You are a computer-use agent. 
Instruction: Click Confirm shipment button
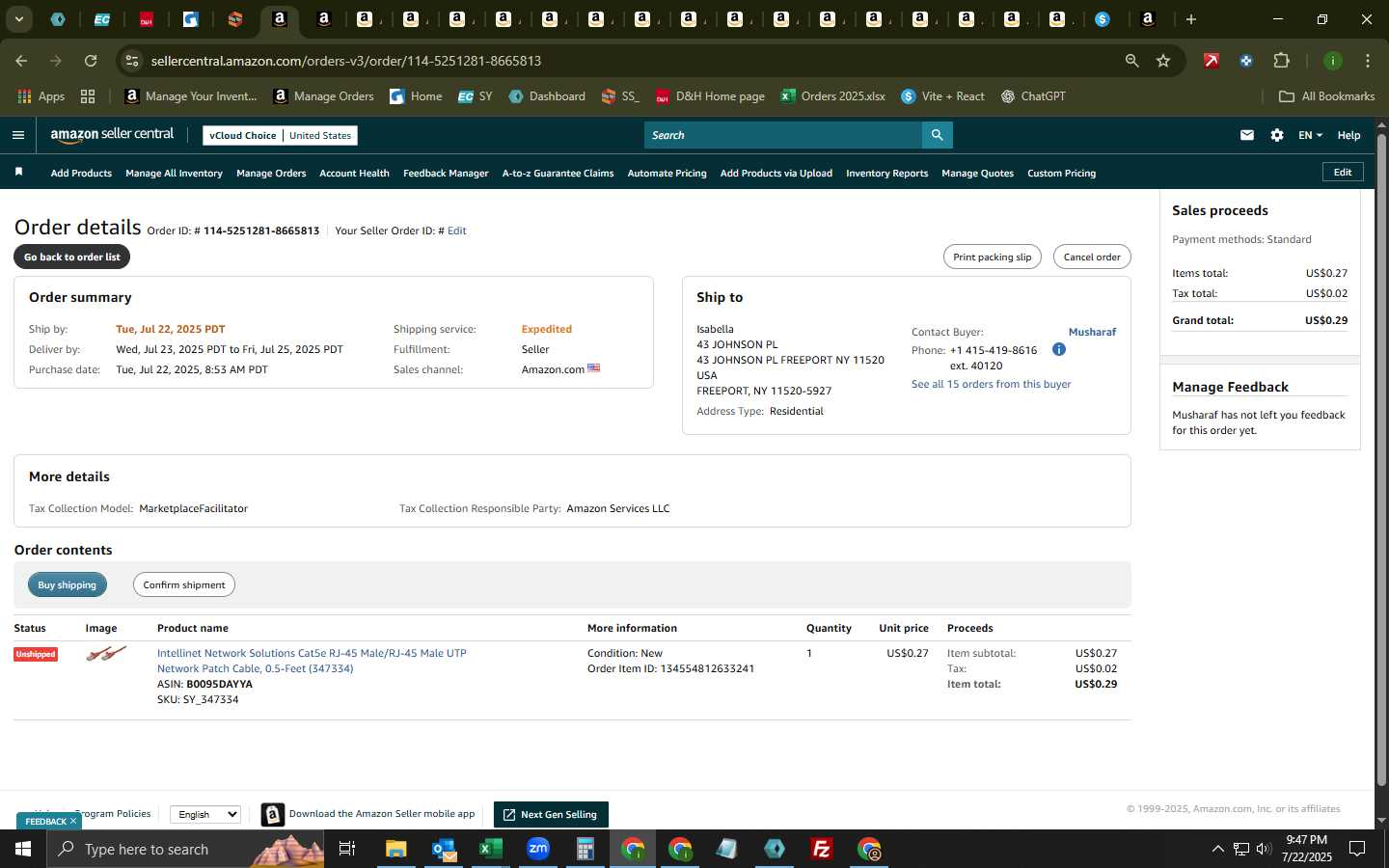[x=183, y=584]
